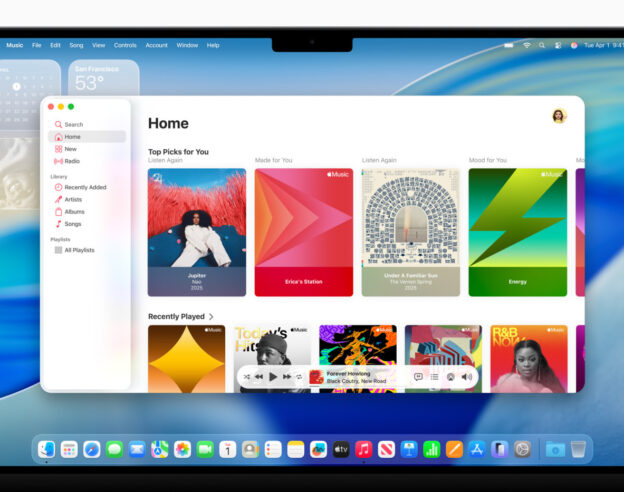
Task: Open AirPlay output options
Action: coord(450,377)
